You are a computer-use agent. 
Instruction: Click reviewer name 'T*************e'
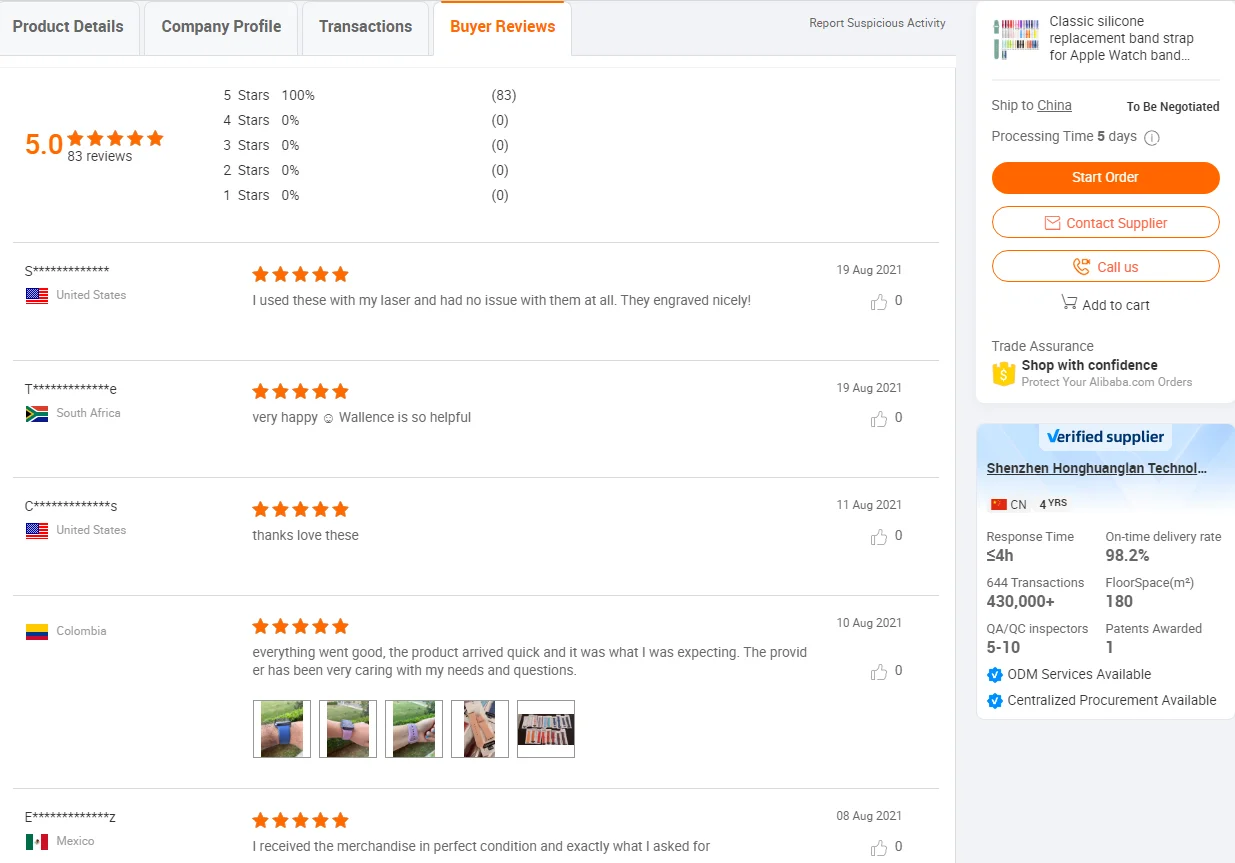[71, 389]
